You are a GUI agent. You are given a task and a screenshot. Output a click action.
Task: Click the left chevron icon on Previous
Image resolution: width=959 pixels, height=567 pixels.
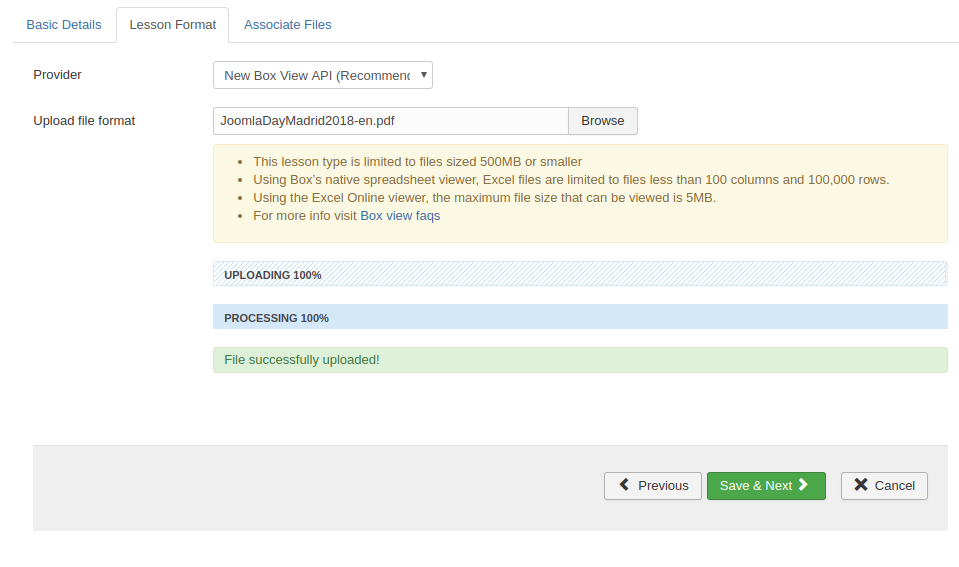click(624, 485)
